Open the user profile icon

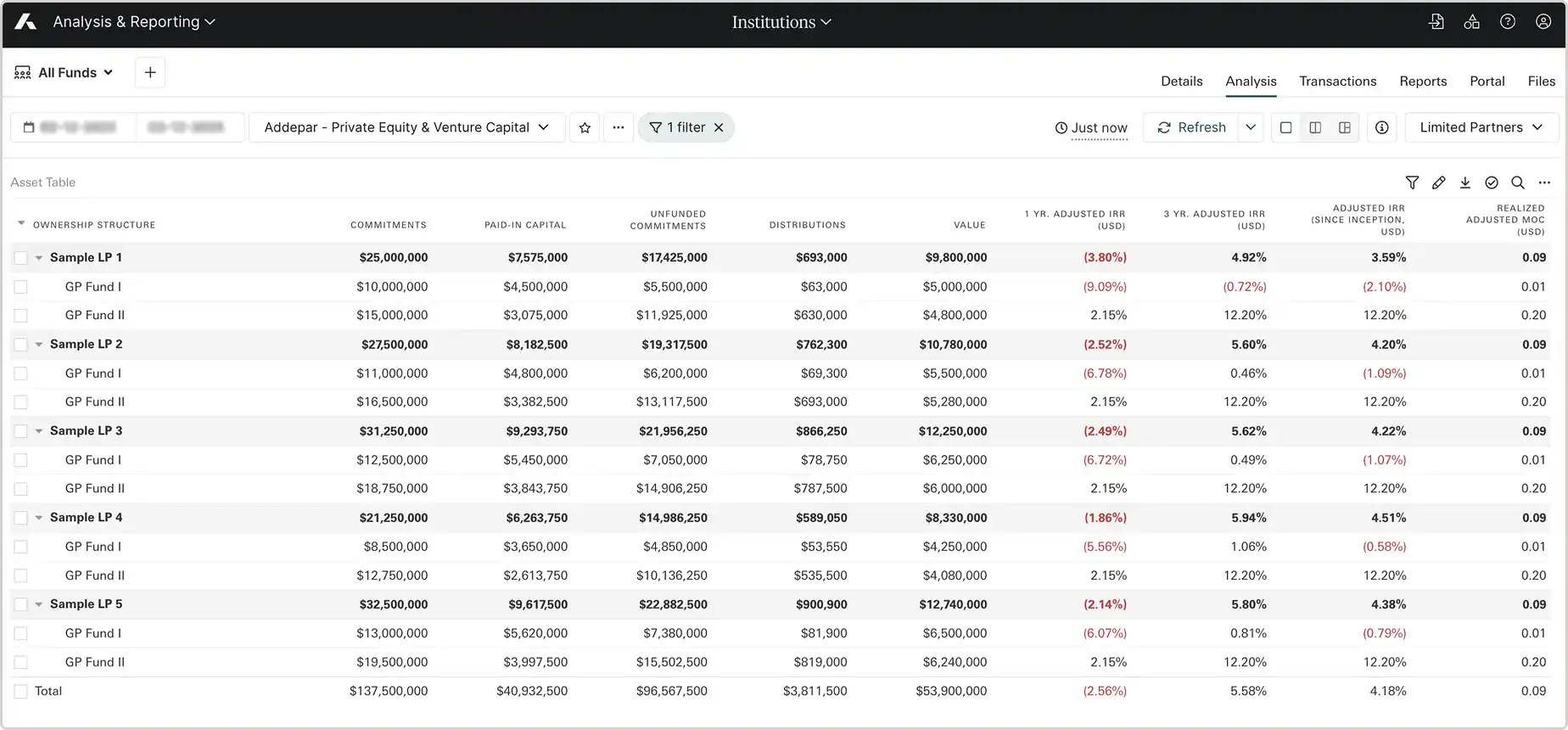1543,22
